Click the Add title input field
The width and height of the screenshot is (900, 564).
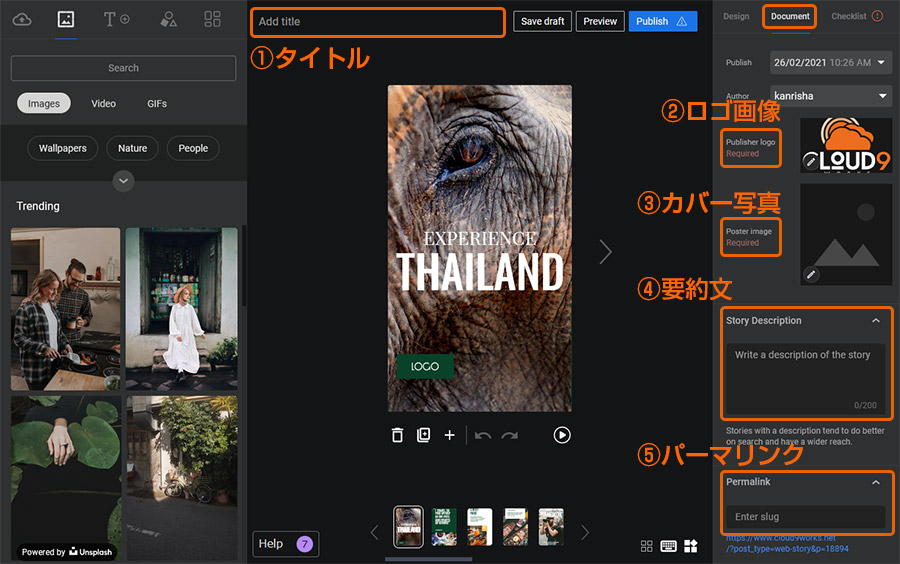(x=377, y=22)
